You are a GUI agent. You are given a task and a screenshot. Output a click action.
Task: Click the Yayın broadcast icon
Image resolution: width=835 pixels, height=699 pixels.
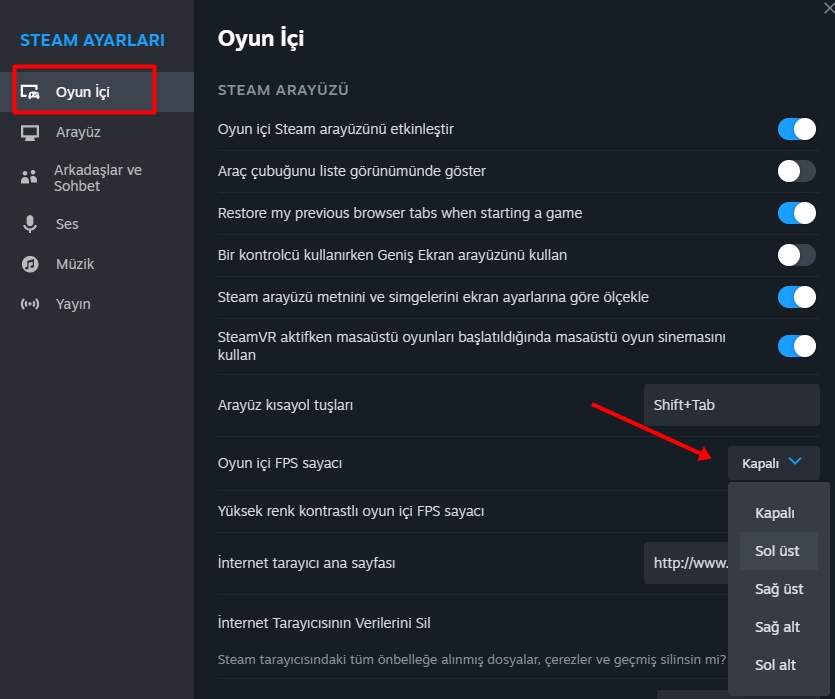[x=30, y=304]
